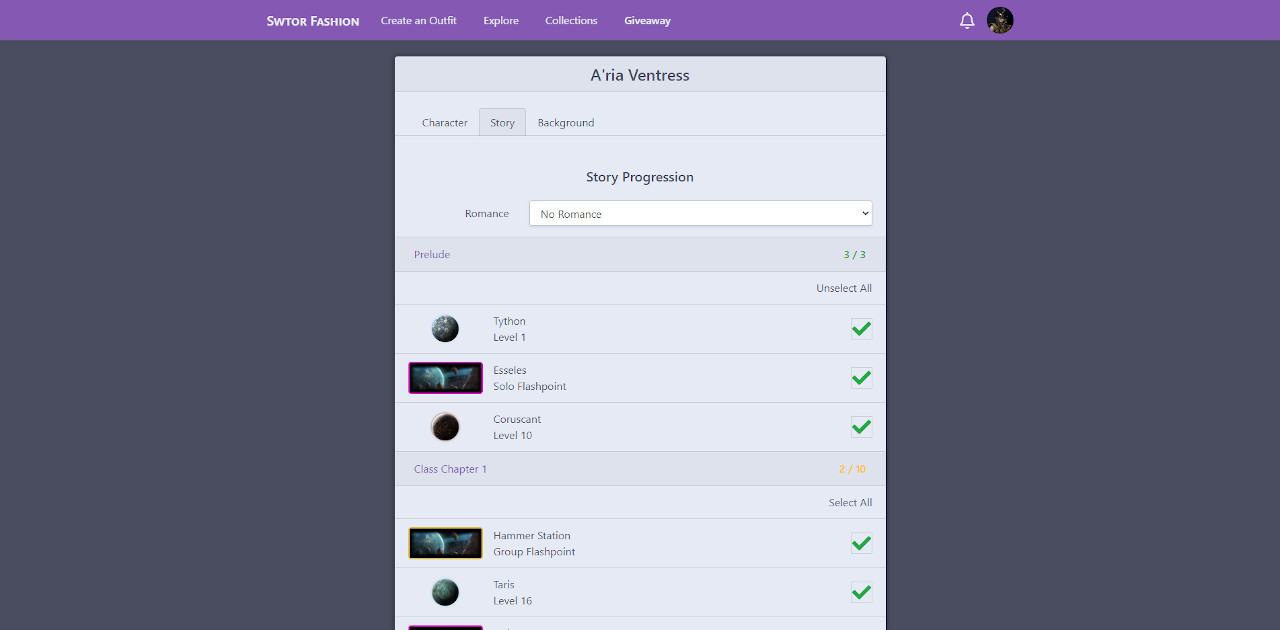This screenshot has width=1280, height=630.
Task: Click the Esseles flashpoint thumbnail
Action: [445, 378]
